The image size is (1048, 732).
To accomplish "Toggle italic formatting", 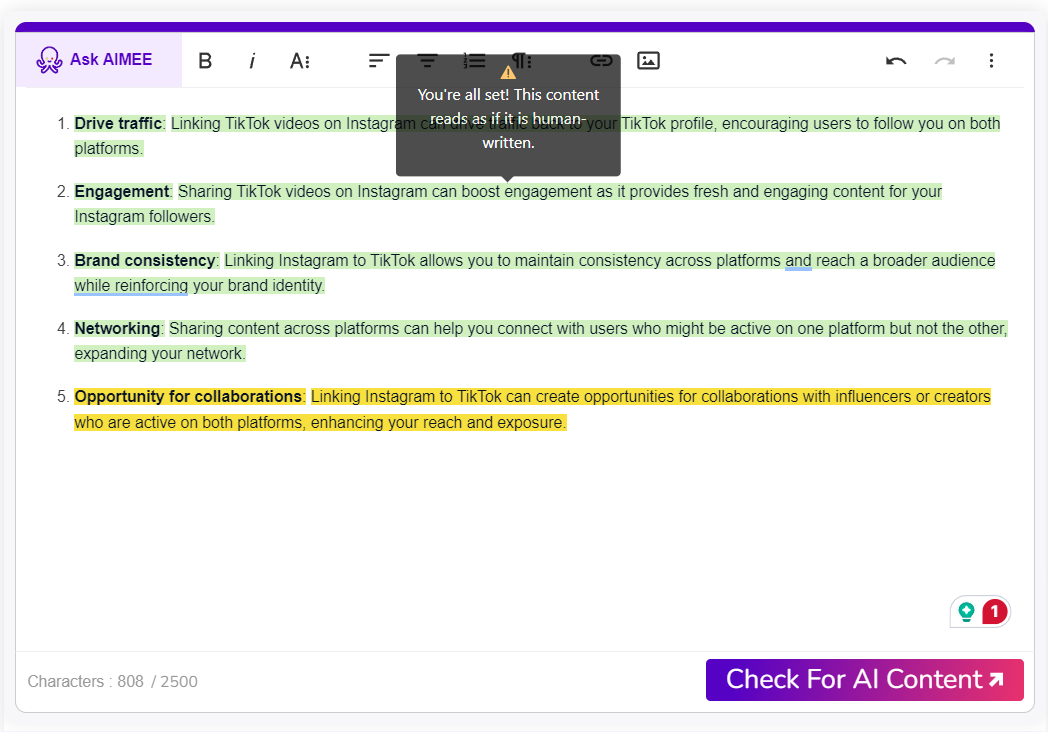I will 252,61.
